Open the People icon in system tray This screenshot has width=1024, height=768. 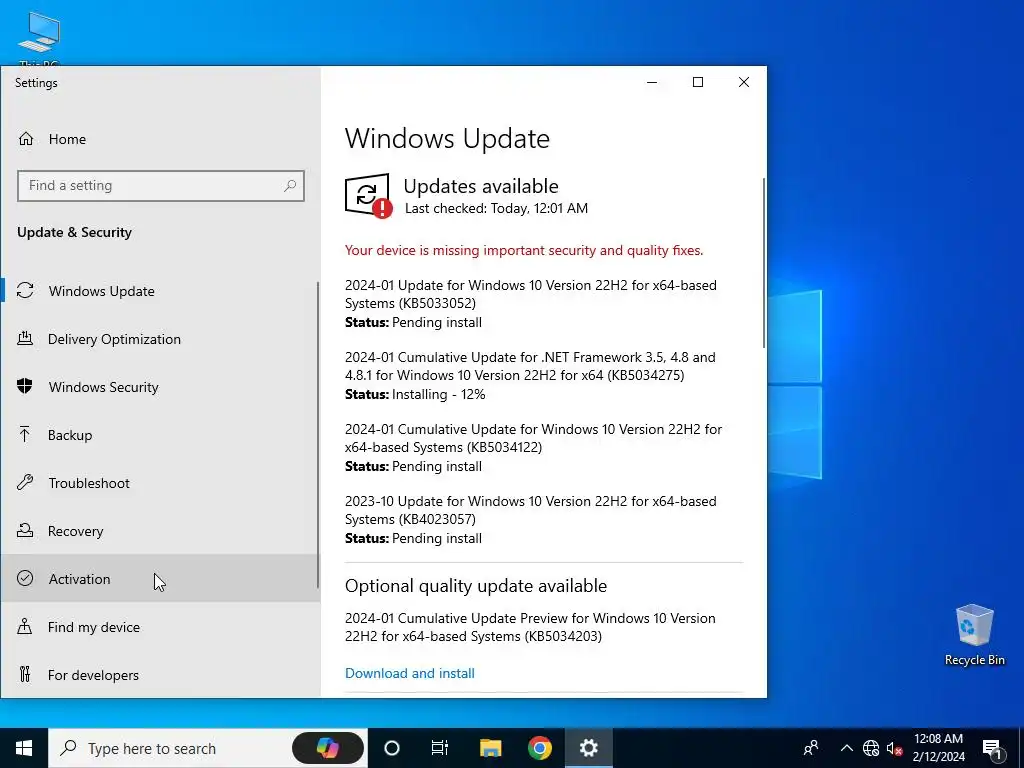[x=811, y=748]
